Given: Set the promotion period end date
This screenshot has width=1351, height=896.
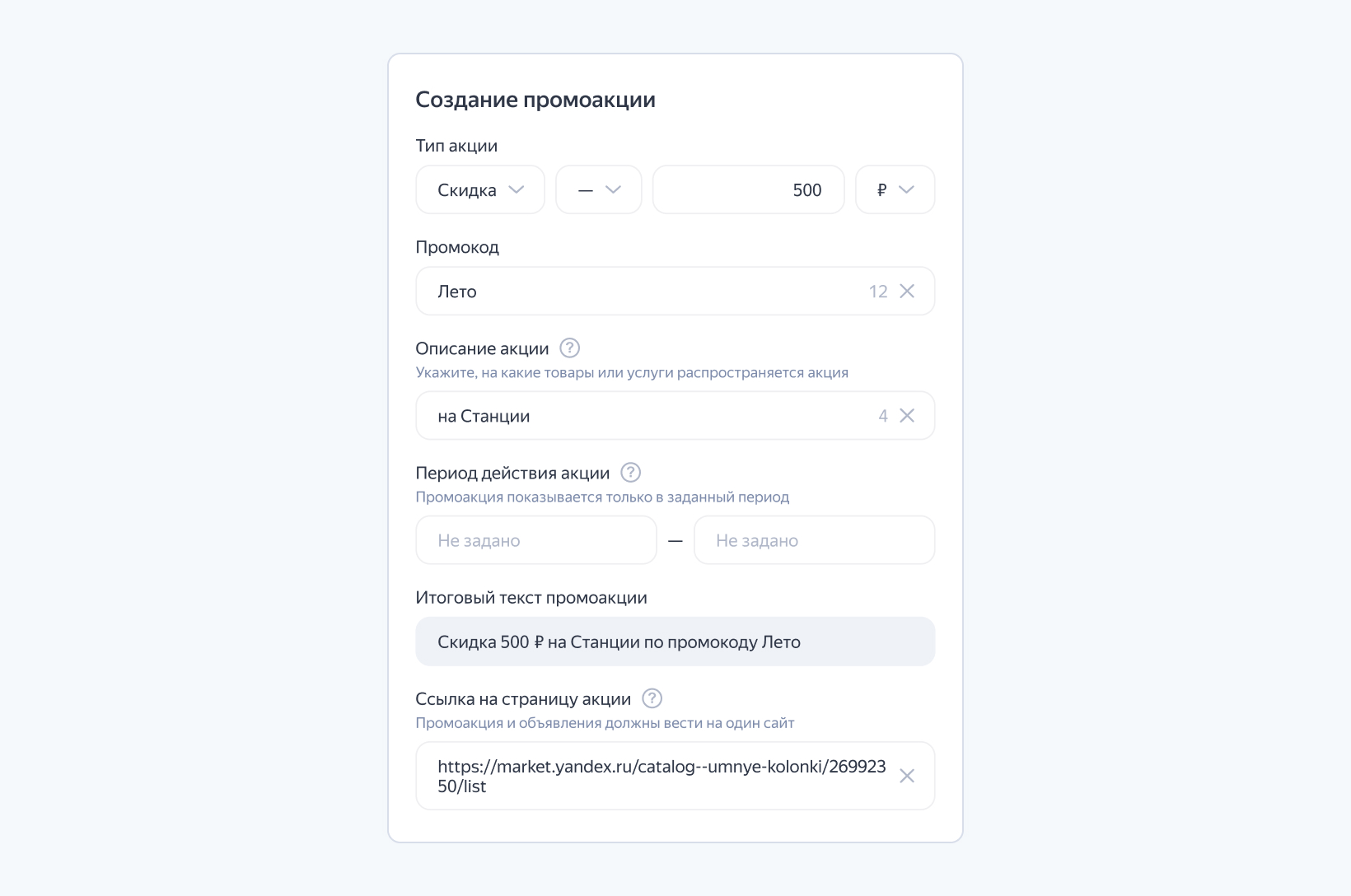Looking at the screenshot, I should 814,540.
